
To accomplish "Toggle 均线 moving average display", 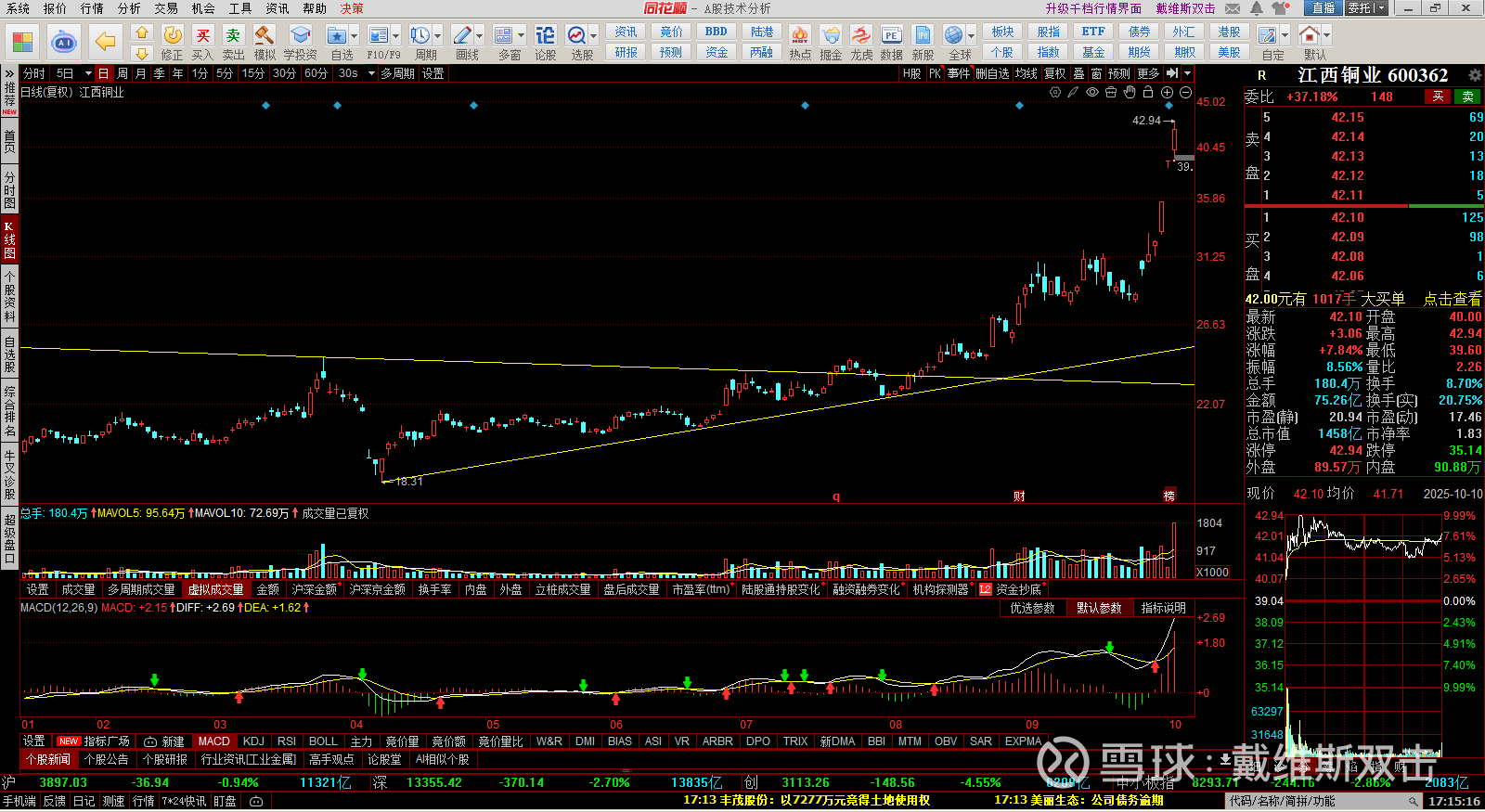I will 1026,73.
